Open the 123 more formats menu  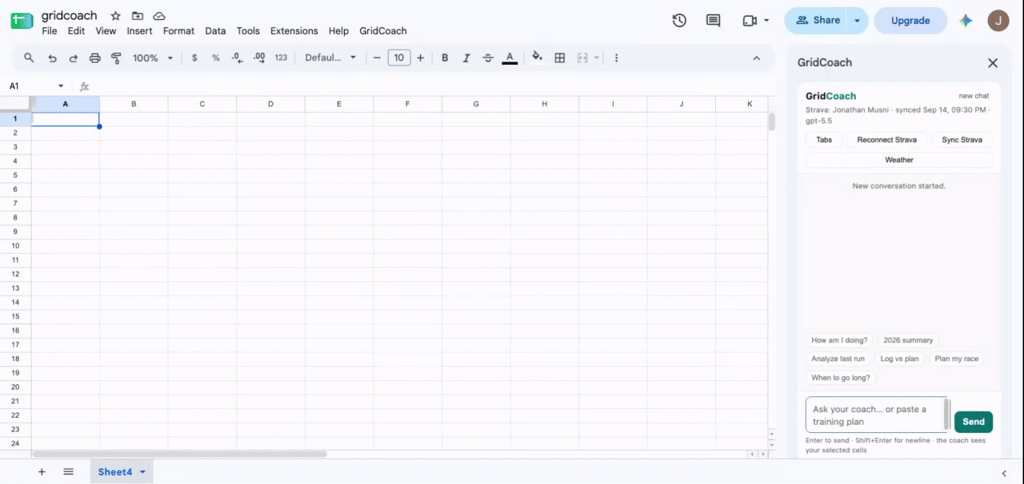281,58
